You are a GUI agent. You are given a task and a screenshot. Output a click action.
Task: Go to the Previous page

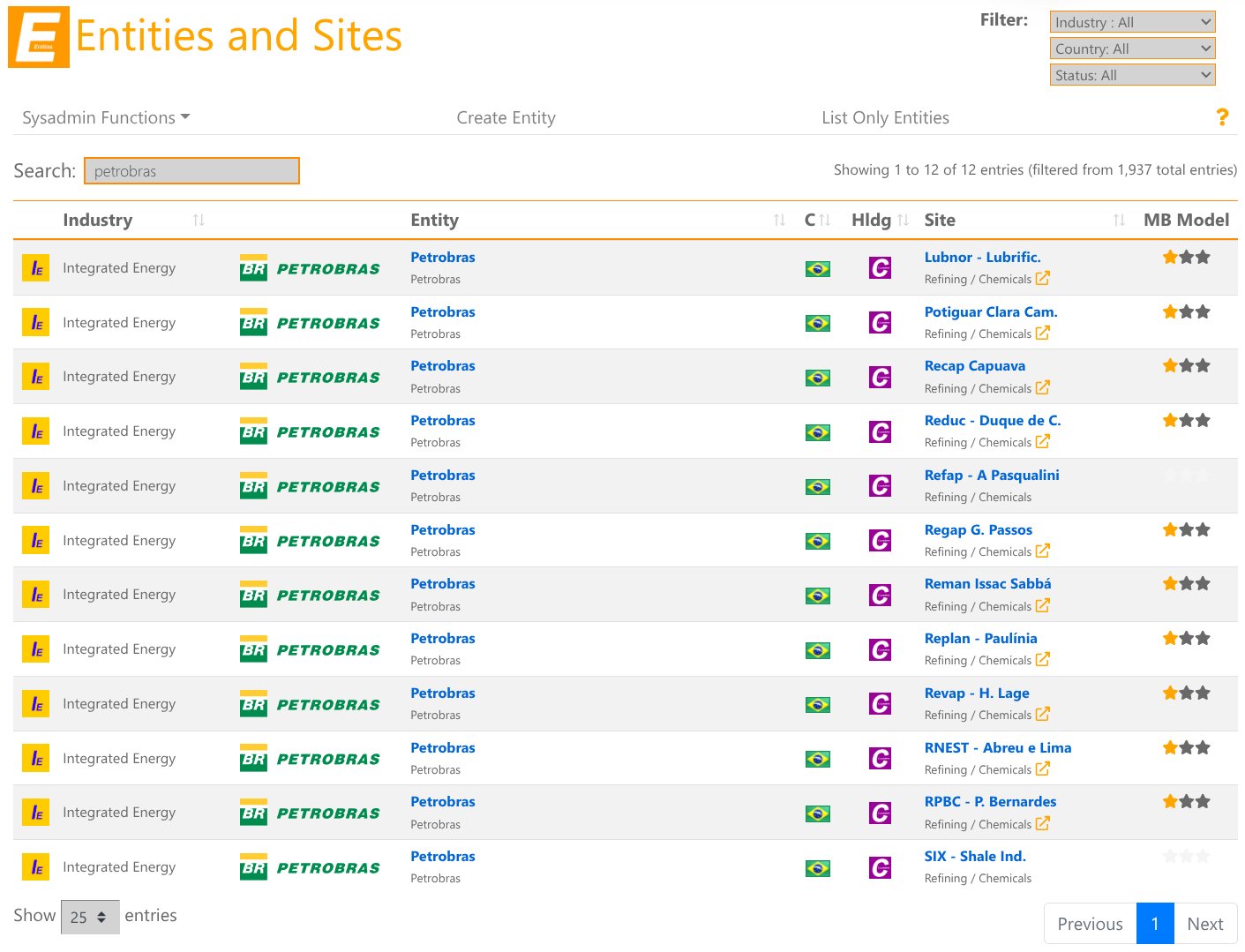point(1090,924)
